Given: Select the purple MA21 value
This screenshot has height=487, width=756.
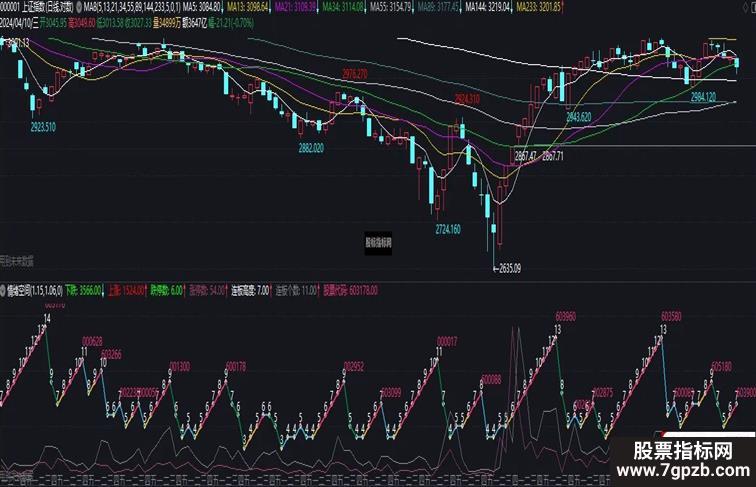Looking at the screenshot, I should (x=295, y=8).
